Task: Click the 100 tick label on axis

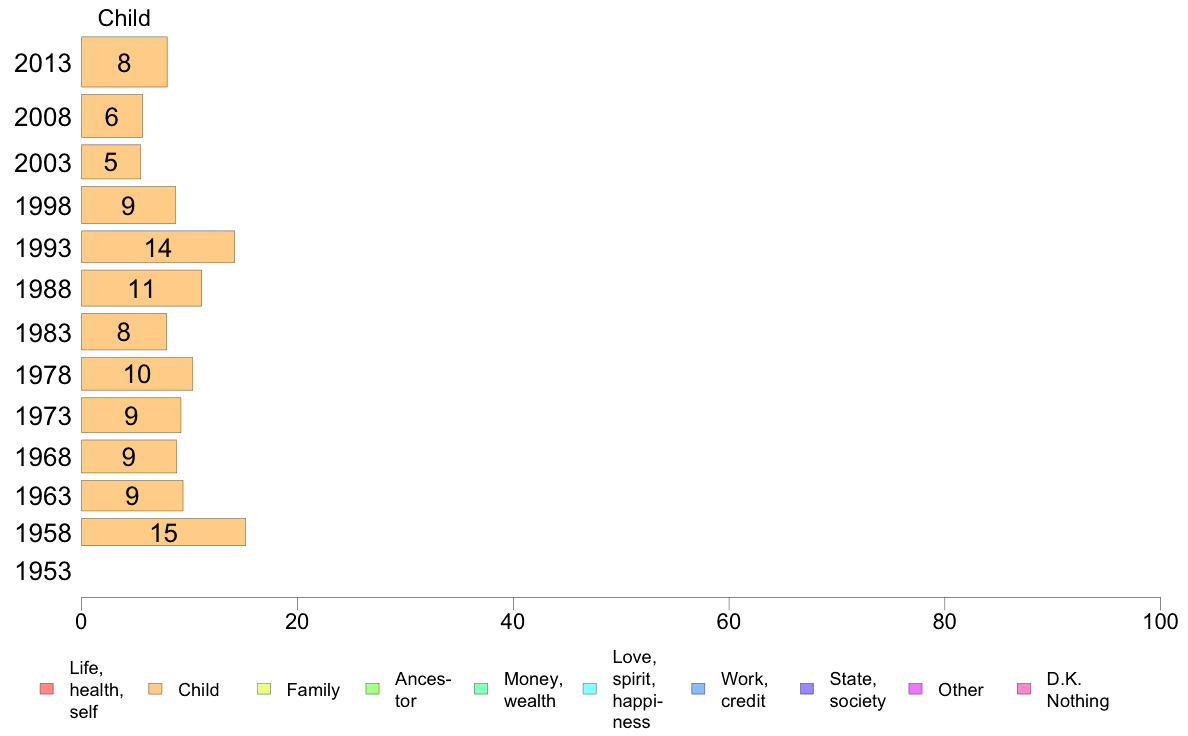Action: [1160, 622]
